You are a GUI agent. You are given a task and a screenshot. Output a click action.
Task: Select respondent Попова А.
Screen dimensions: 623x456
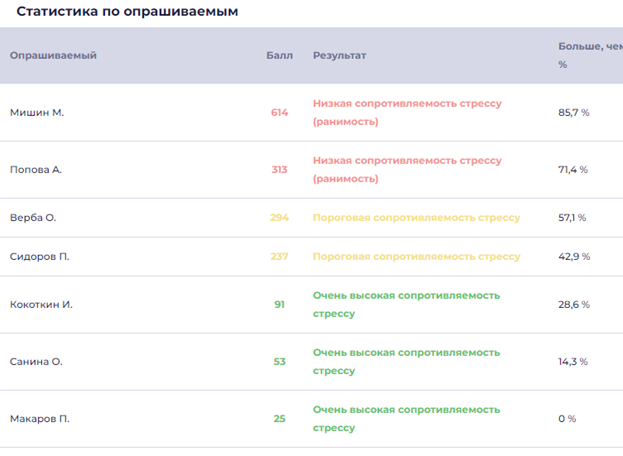click(36, 170)
